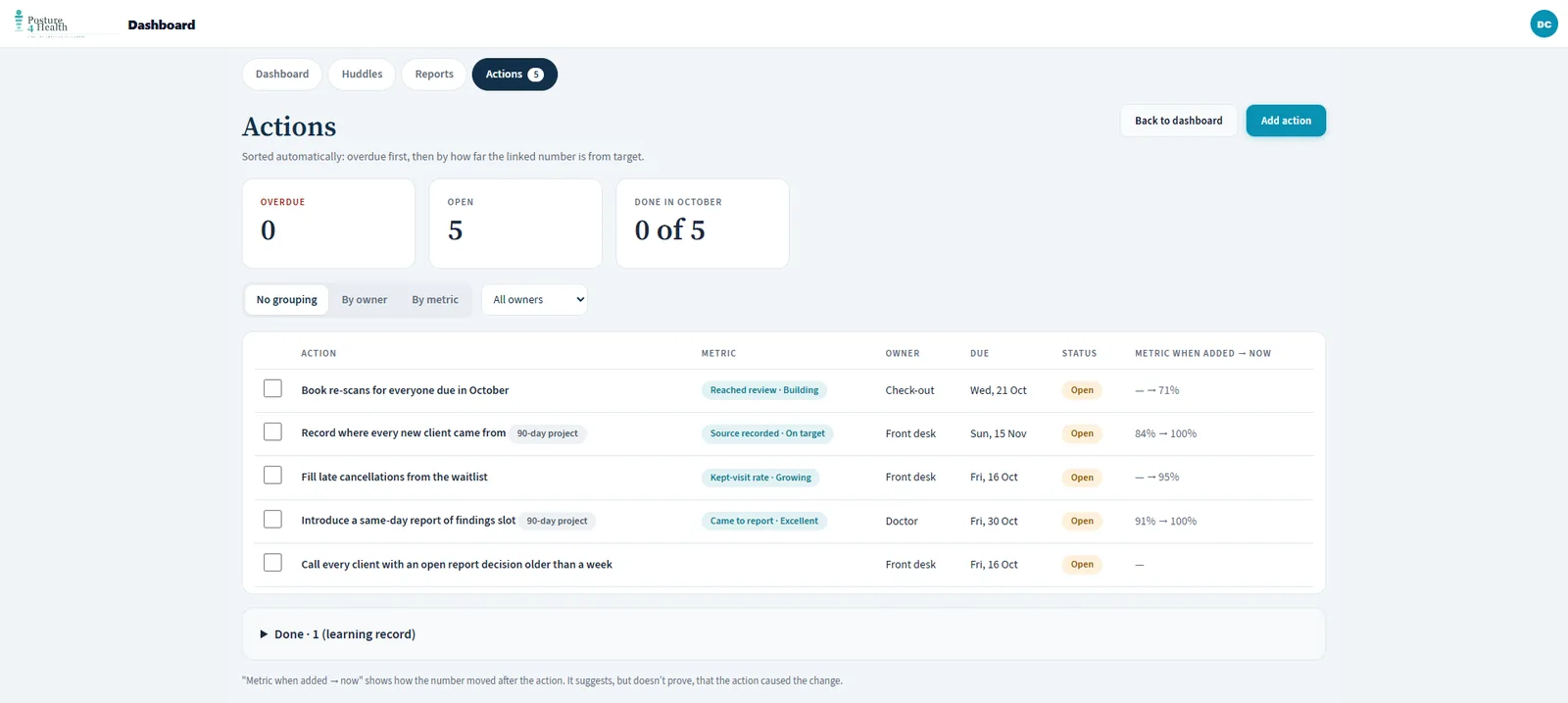This screenshot has height=703, width=1568.
Task: Click the 'Kept-visit rate · Growing' metric tag
Action: coord(760,477)
